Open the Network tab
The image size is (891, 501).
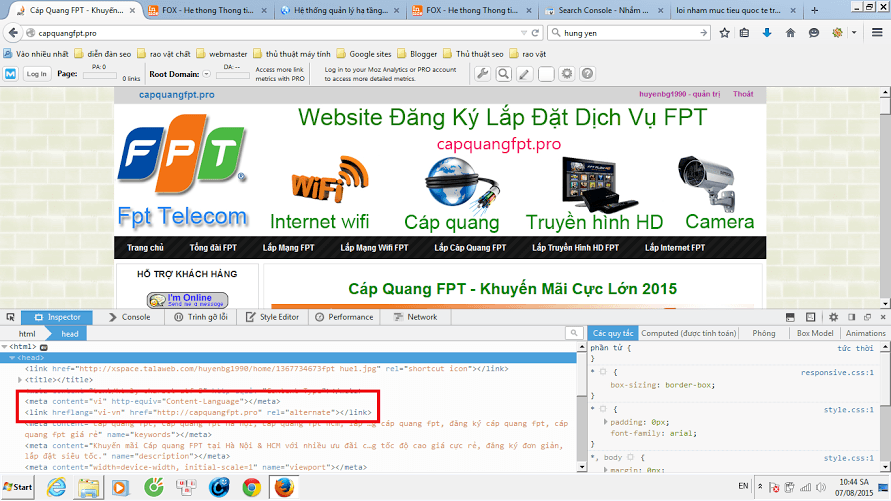(415, 317)
